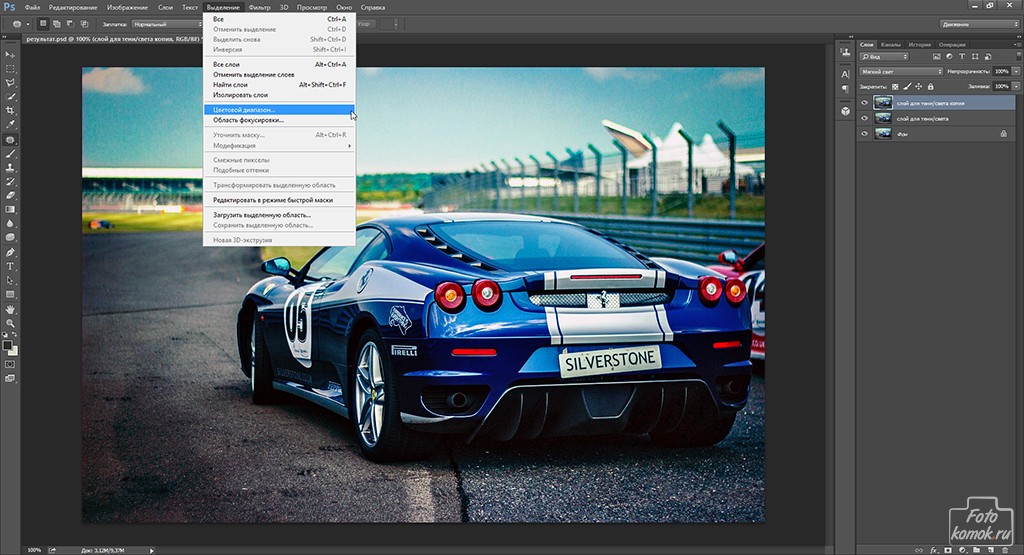Select the Blur tool
1024x555 pixels.
click(10, 223)
